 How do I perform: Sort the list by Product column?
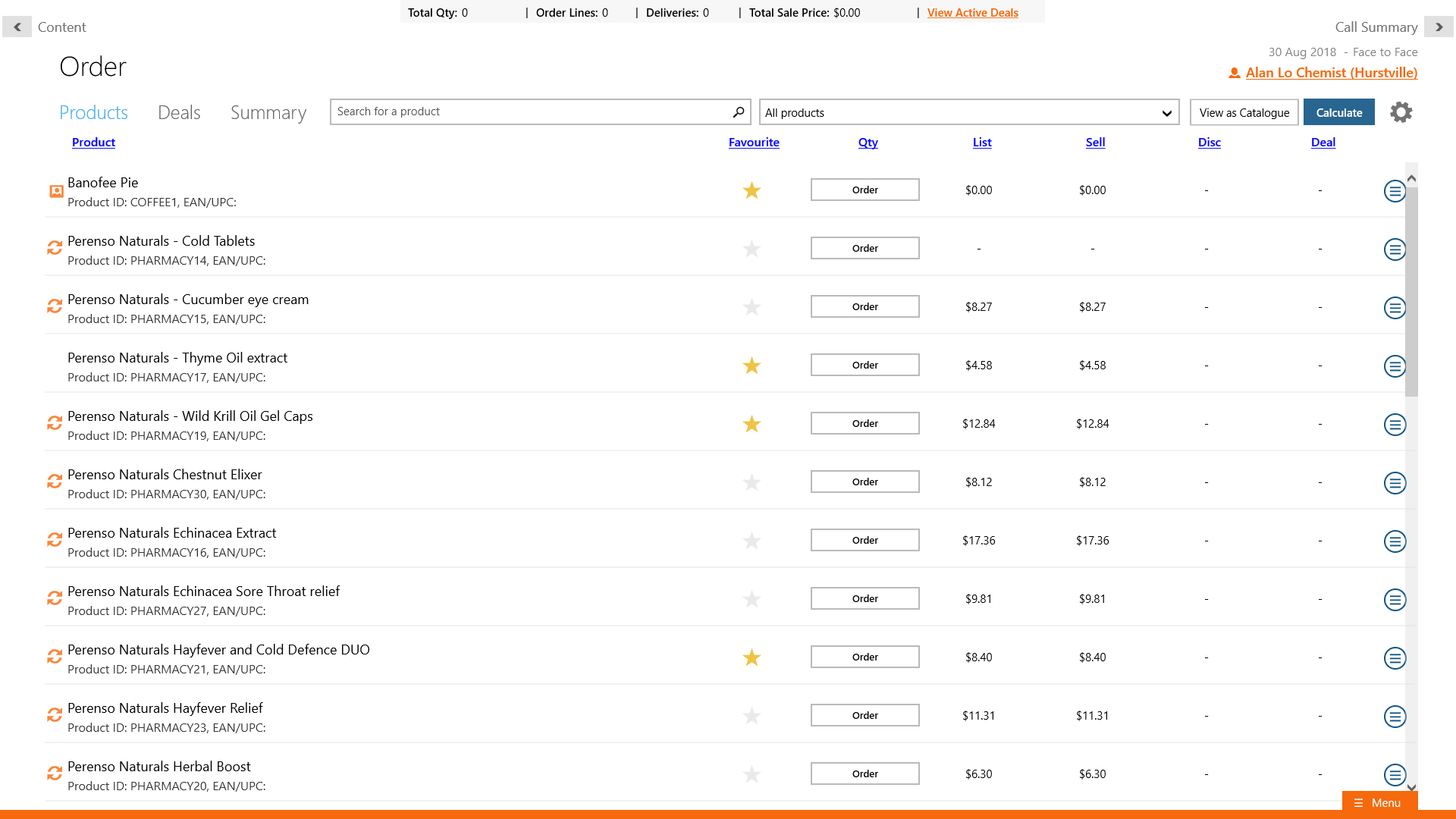(x=93, y=143)
